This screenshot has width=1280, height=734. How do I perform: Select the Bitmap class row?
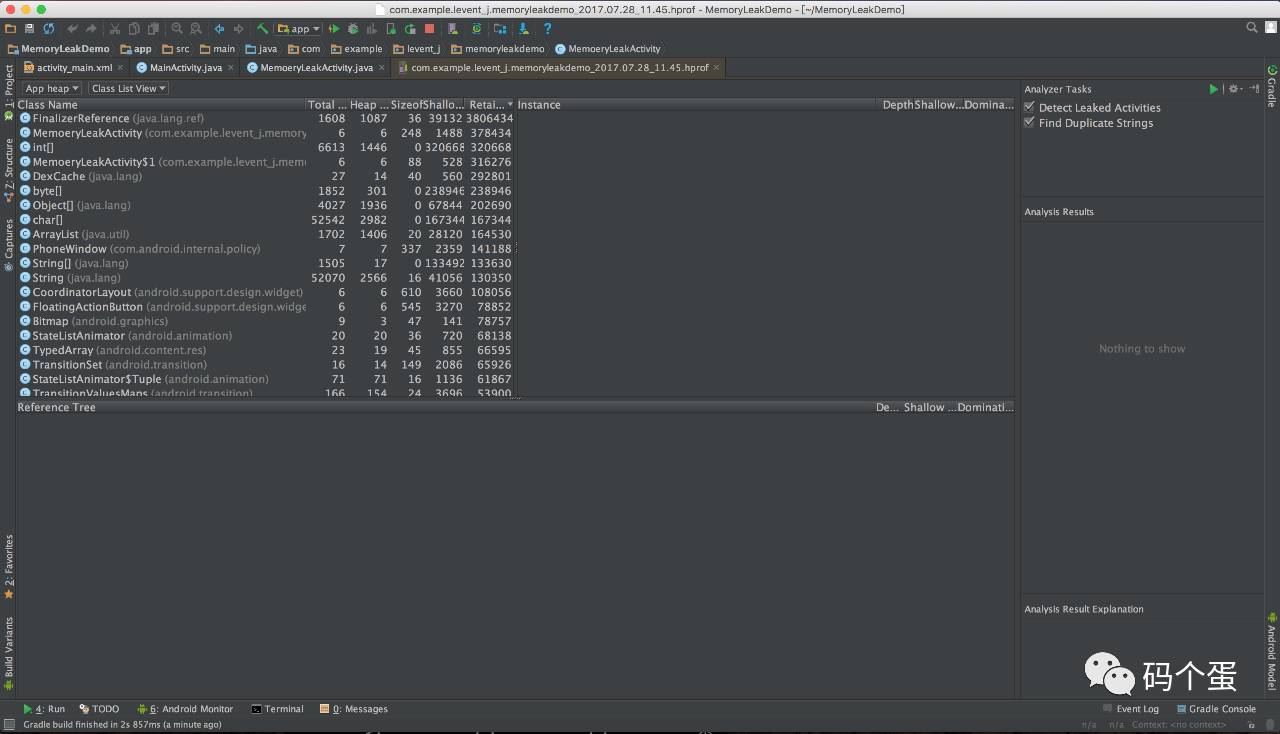(266, 321)
